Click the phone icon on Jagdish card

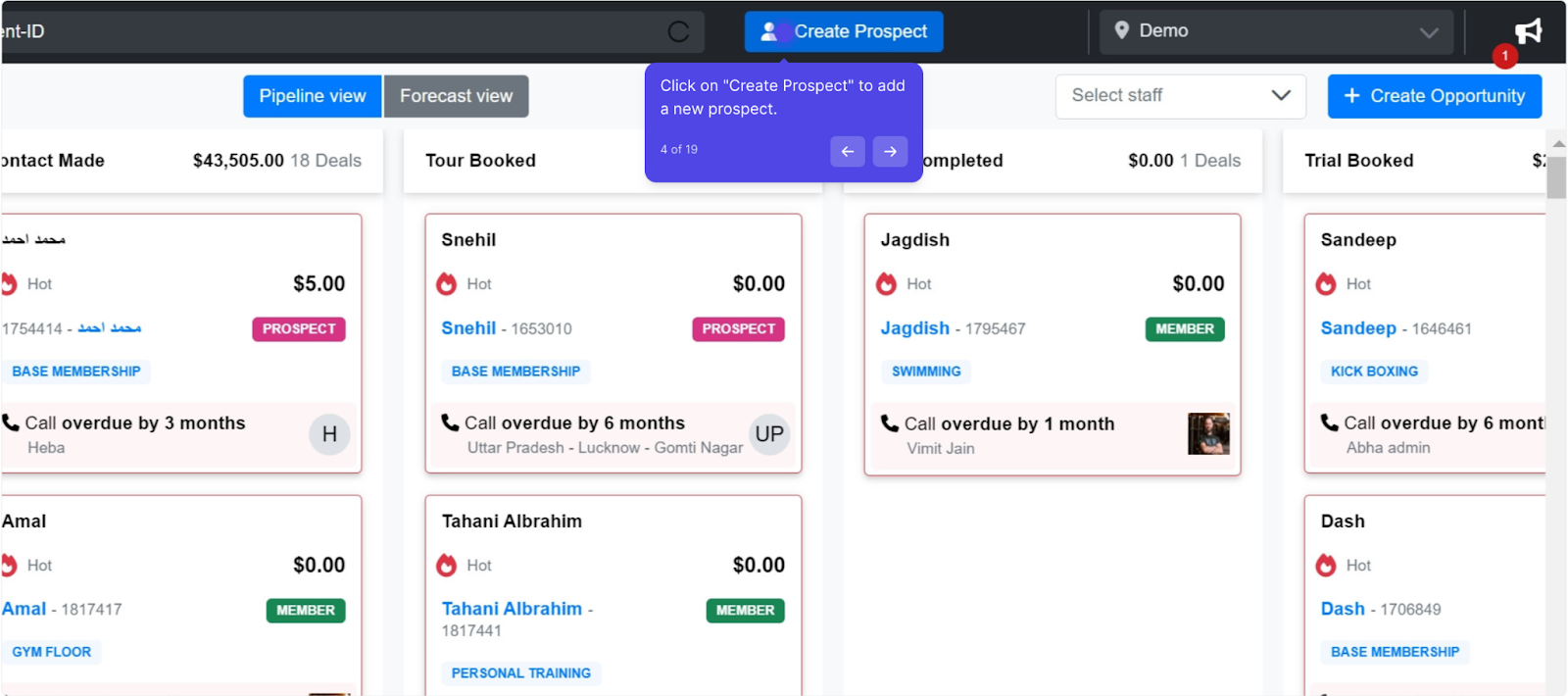tap(889, 423)
